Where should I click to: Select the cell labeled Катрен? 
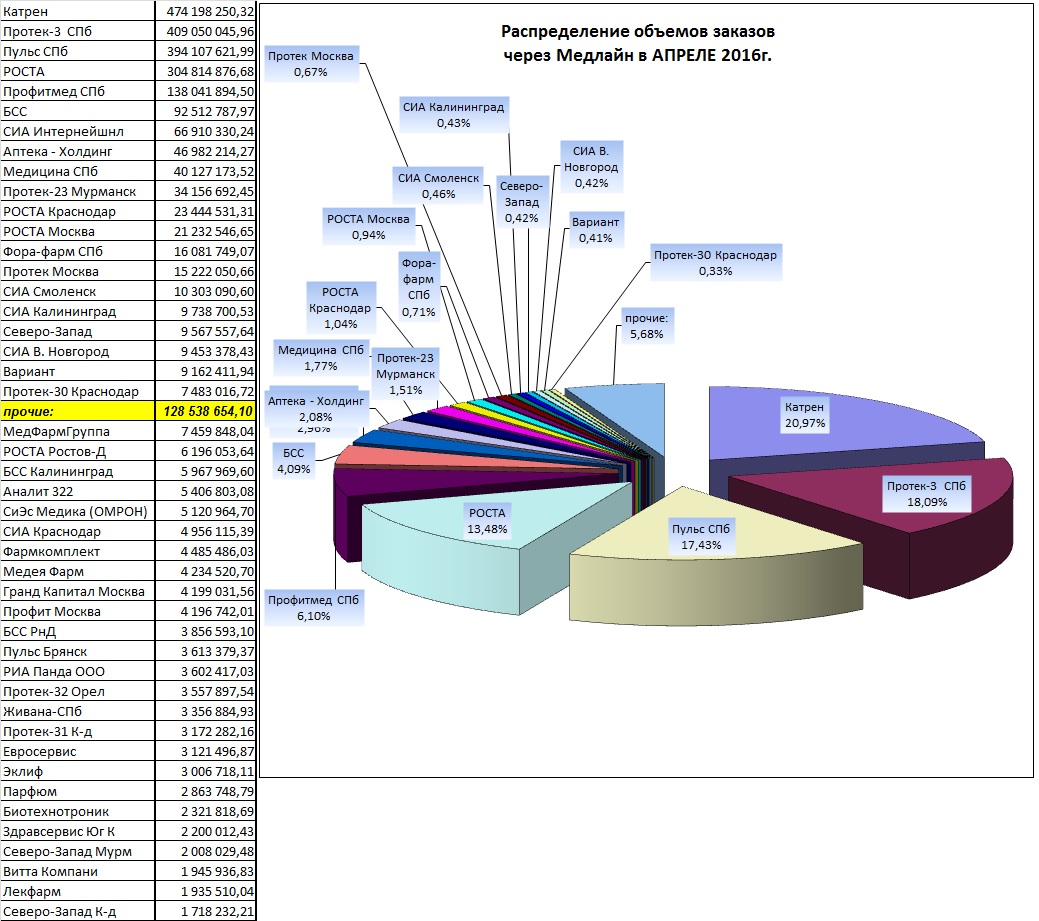click(x=78, y=11)
